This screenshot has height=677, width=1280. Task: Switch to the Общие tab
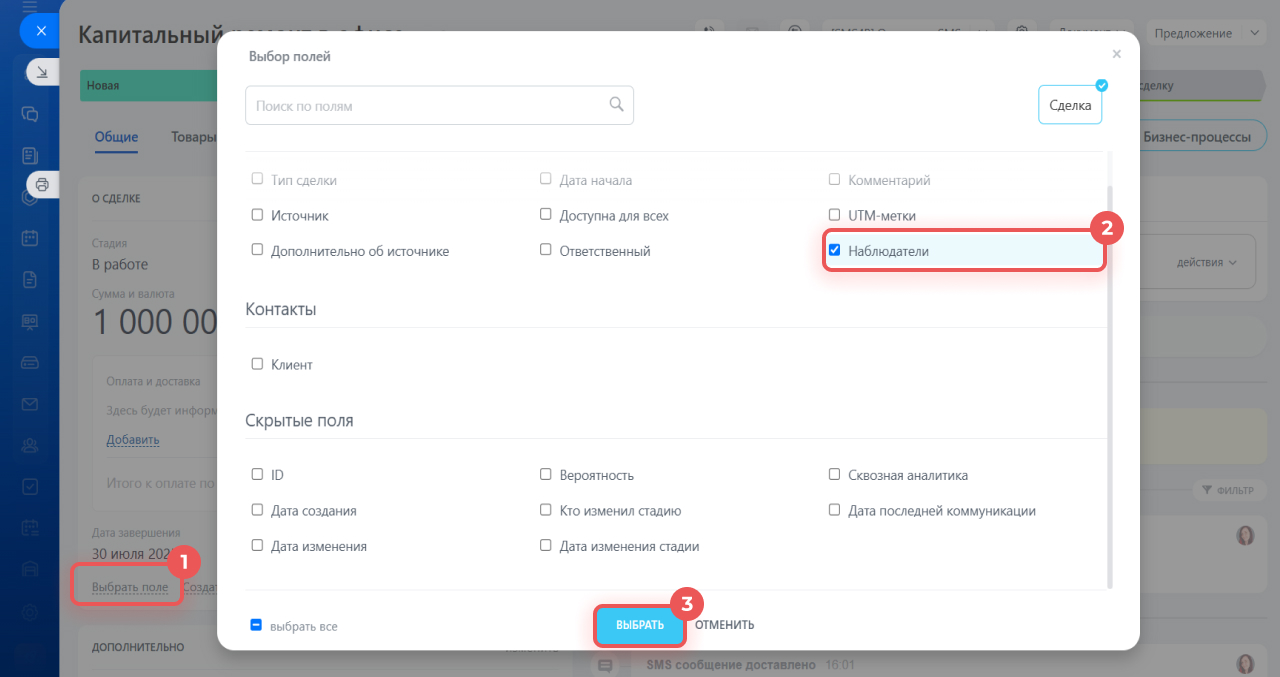coord(116,137)
